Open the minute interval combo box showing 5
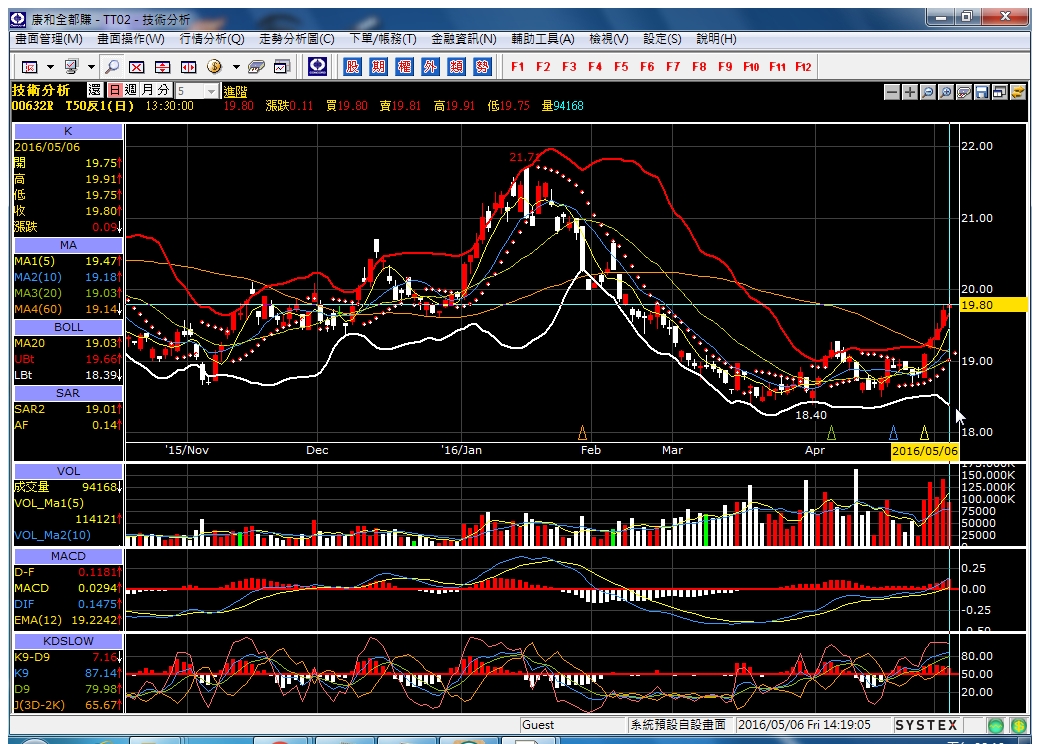 (x=197, y=91)
